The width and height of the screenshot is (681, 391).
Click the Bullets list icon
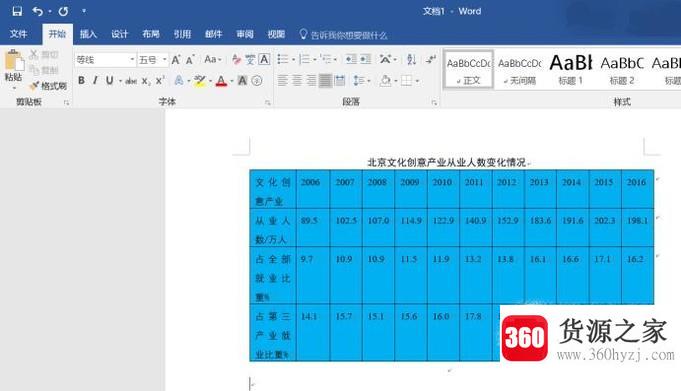point(283,59)
